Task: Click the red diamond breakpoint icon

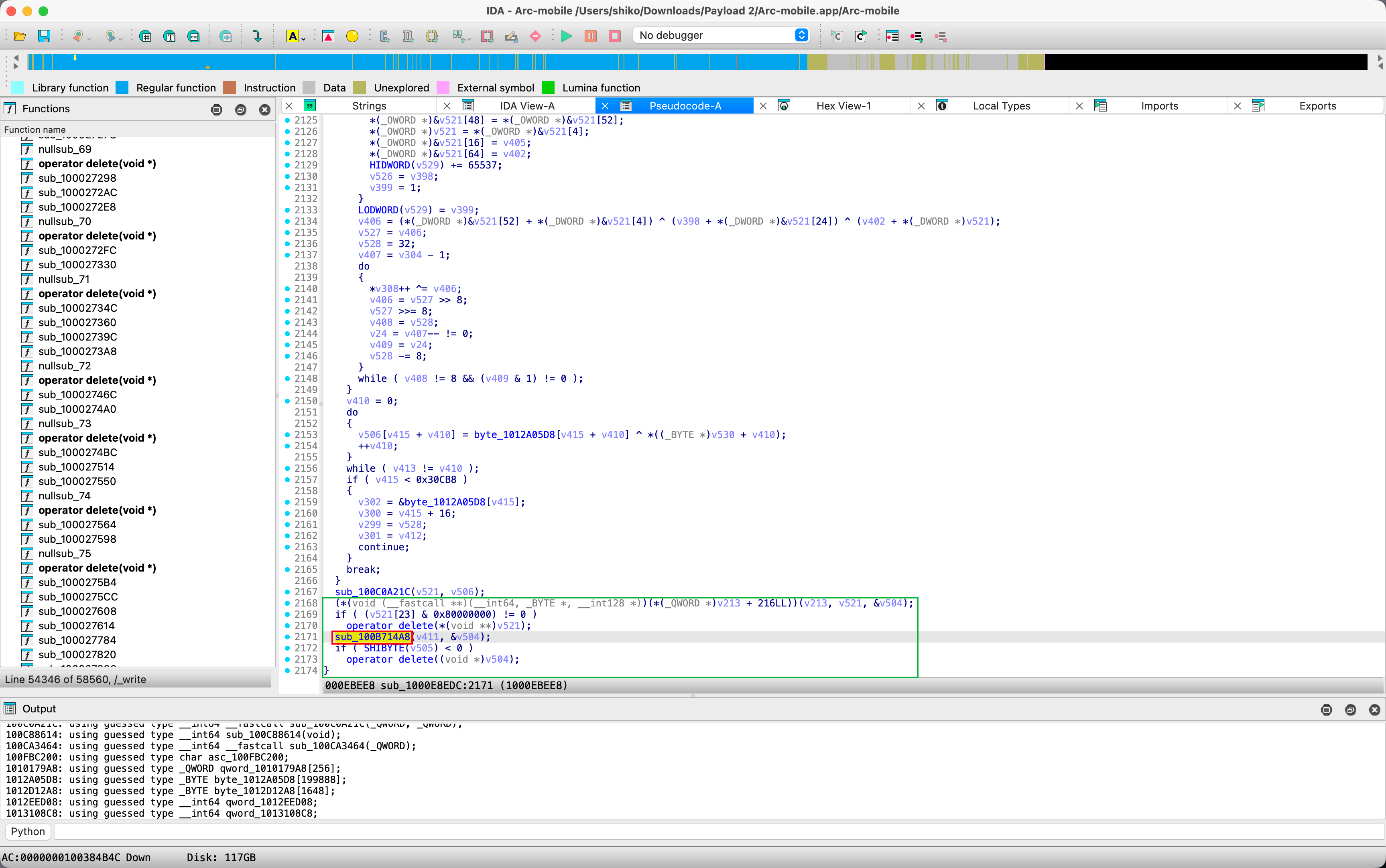Action: point(535,36)
